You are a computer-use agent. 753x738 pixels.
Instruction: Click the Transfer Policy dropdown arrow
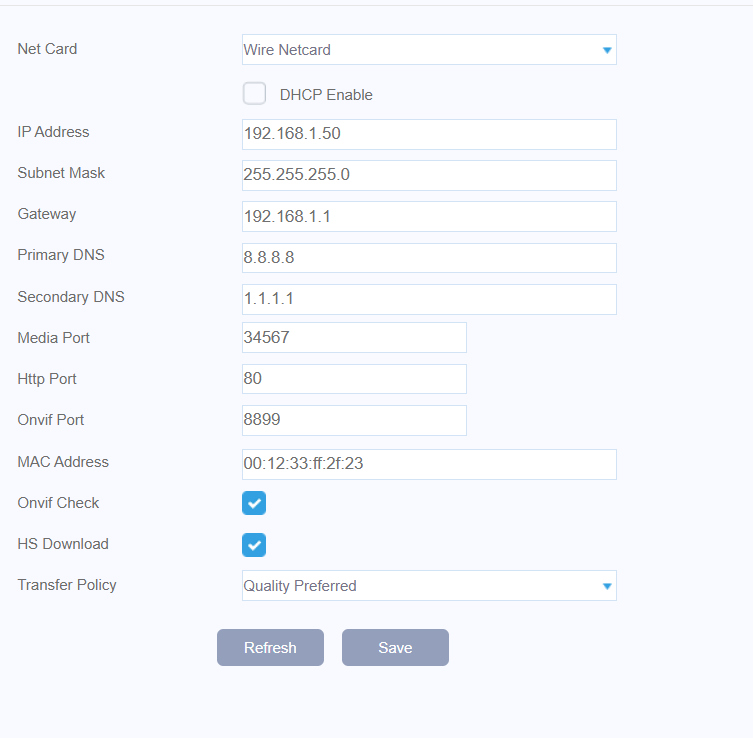point(606,586)
